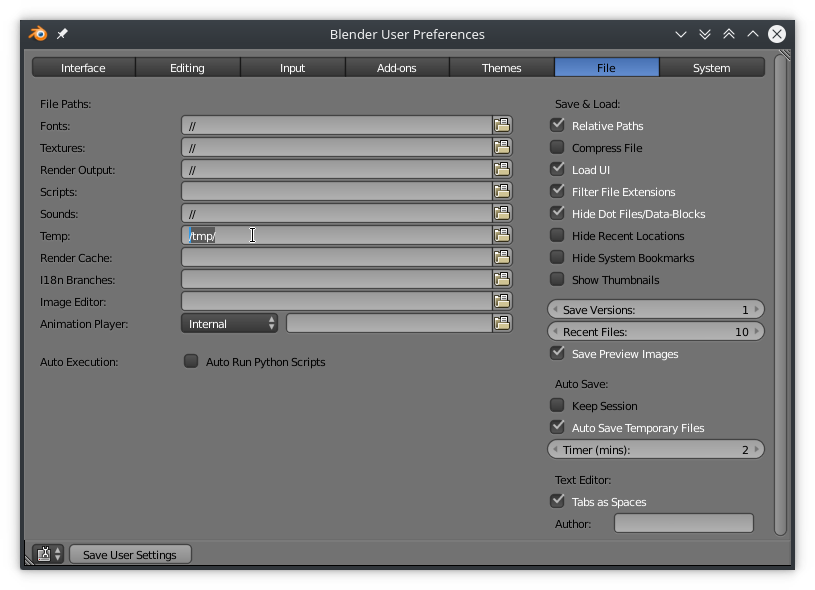Open folder browser for Image Editor path
The height and width of the screenshot is (590, 815).
point(502,301)
